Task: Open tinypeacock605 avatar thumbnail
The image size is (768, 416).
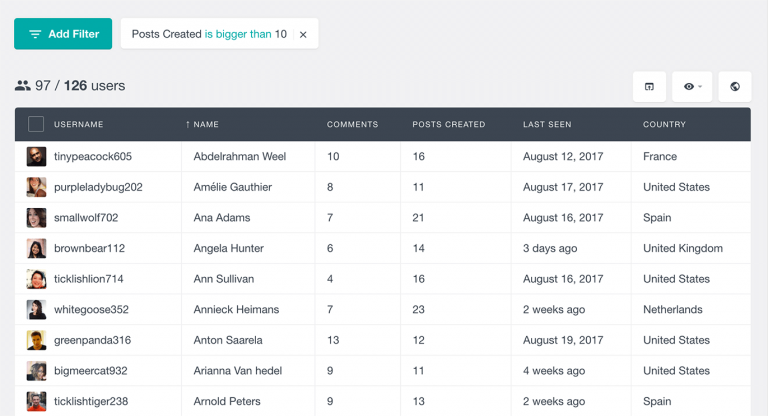Action: click(x=36, y=156)
